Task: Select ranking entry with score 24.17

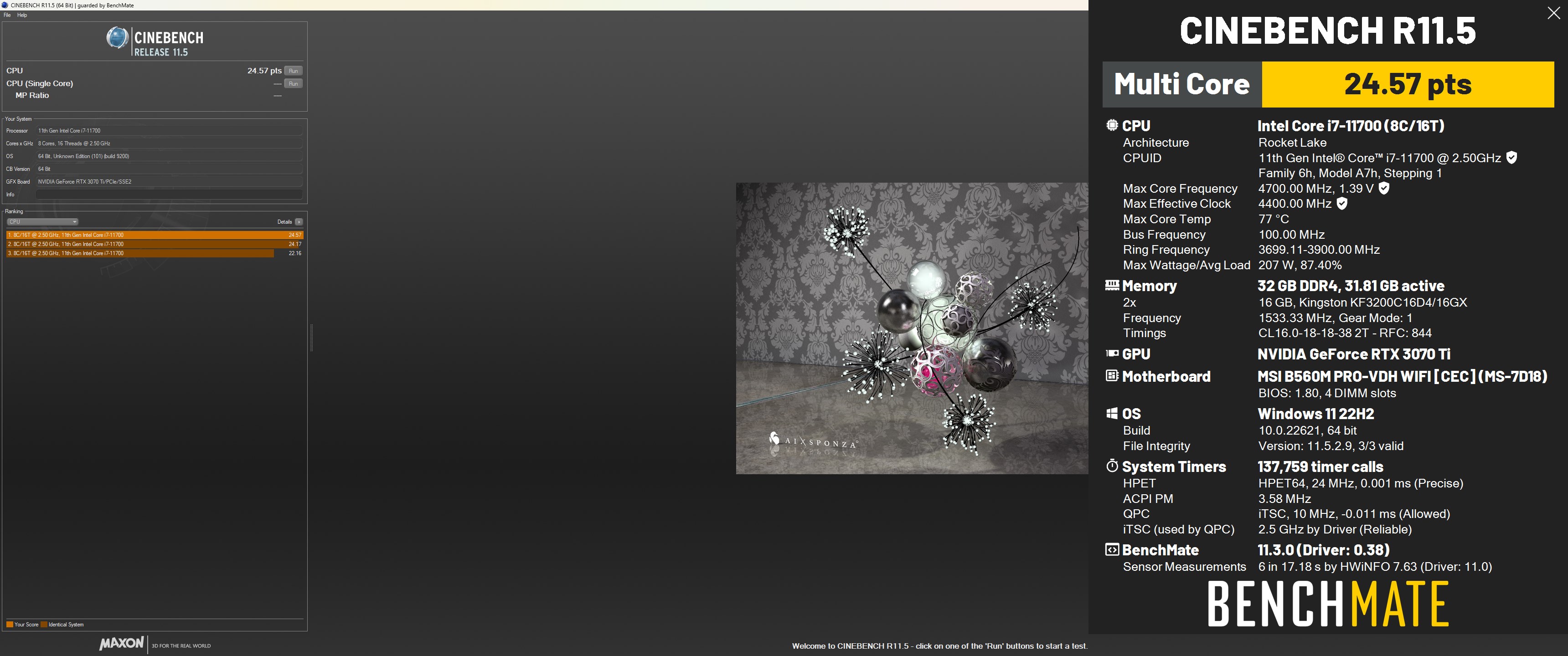Action: tap(155, 244)
